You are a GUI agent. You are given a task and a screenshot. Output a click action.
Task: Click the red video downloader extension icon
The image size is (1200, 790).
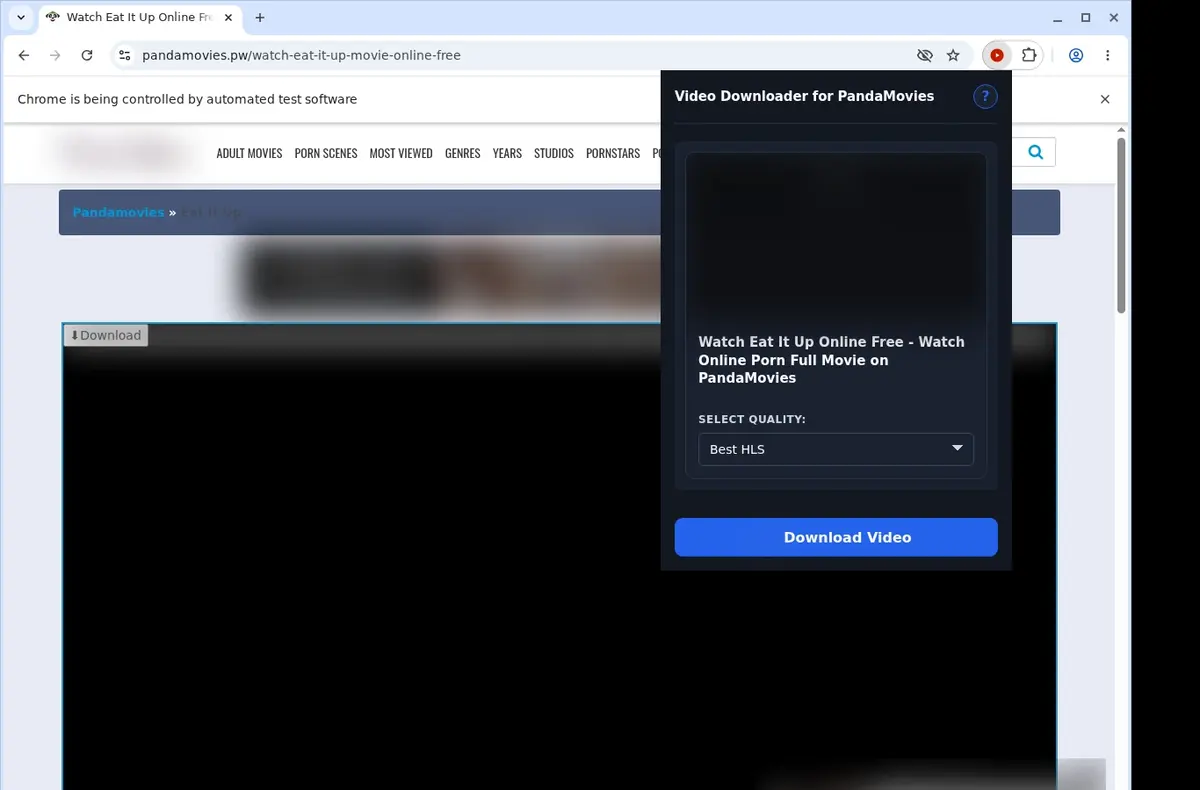click(x=997, y=56)
